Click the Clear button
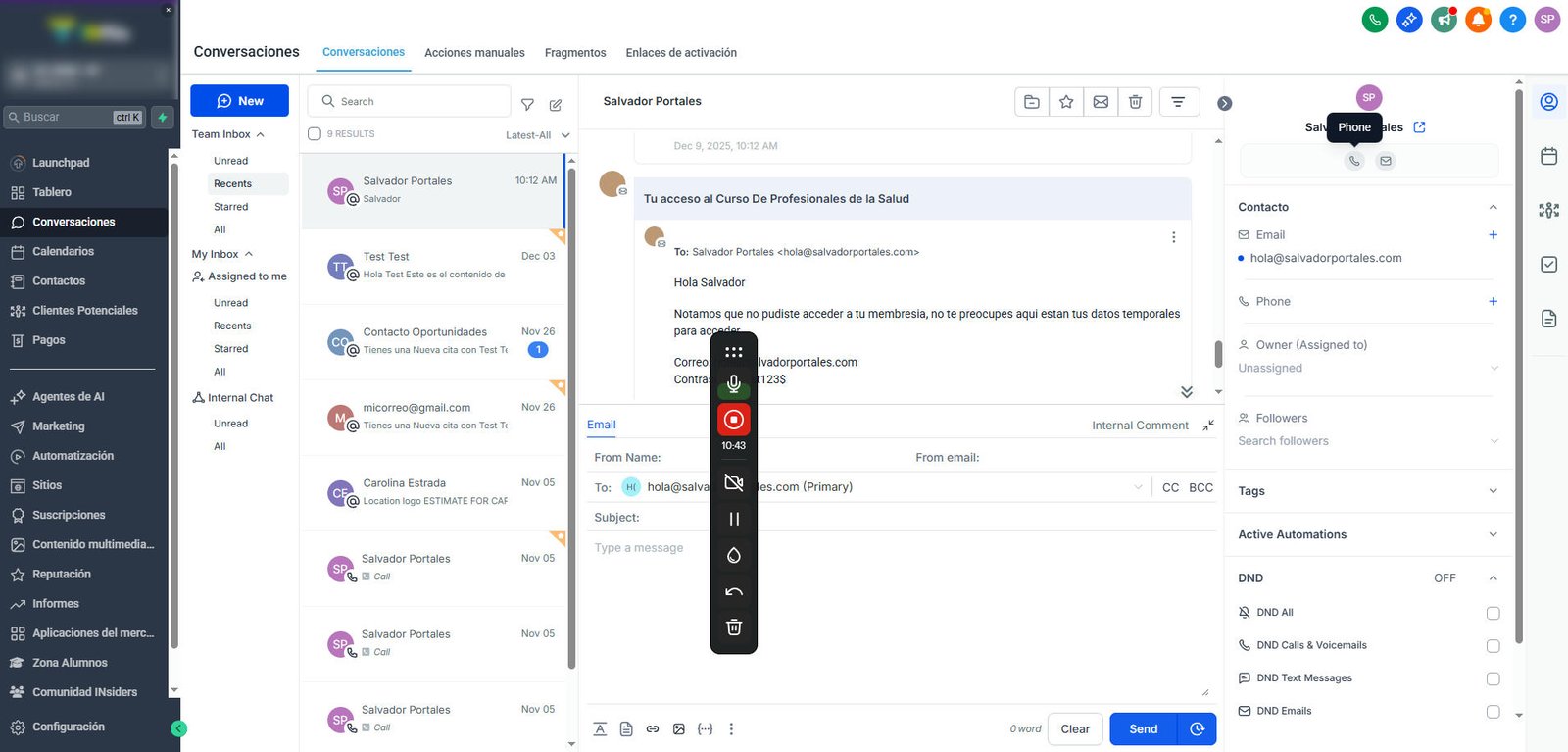This screenshot has height=752, width=1568. [1075, 729]
